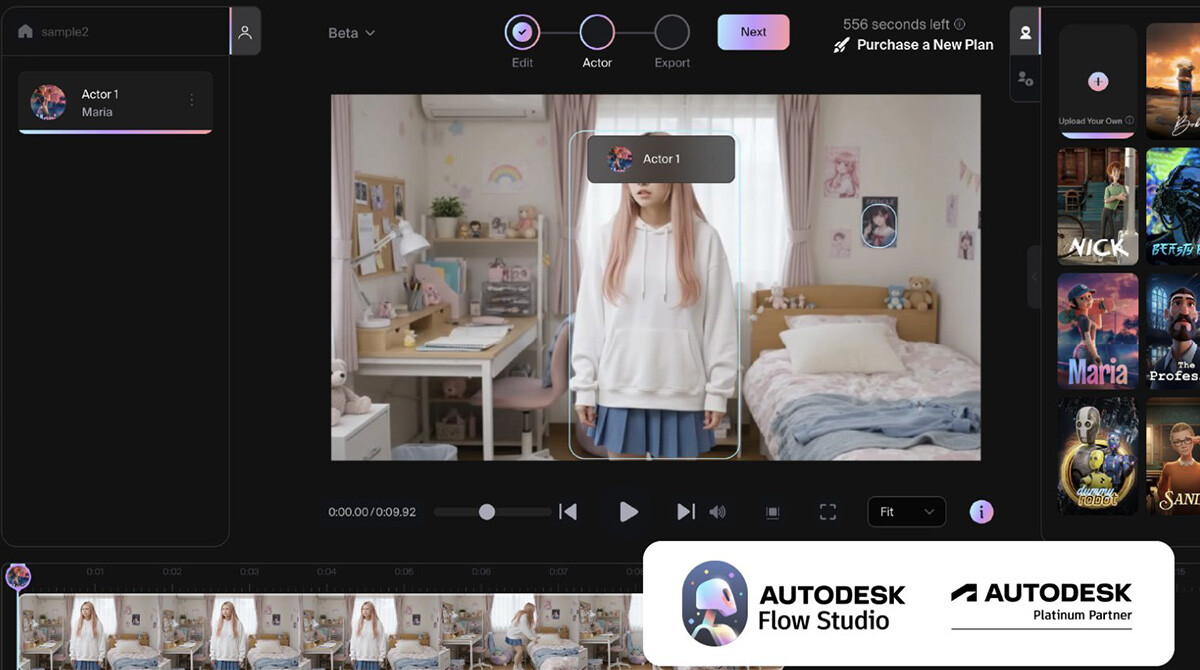Click Purchase a New Plan link

[925, 45]
